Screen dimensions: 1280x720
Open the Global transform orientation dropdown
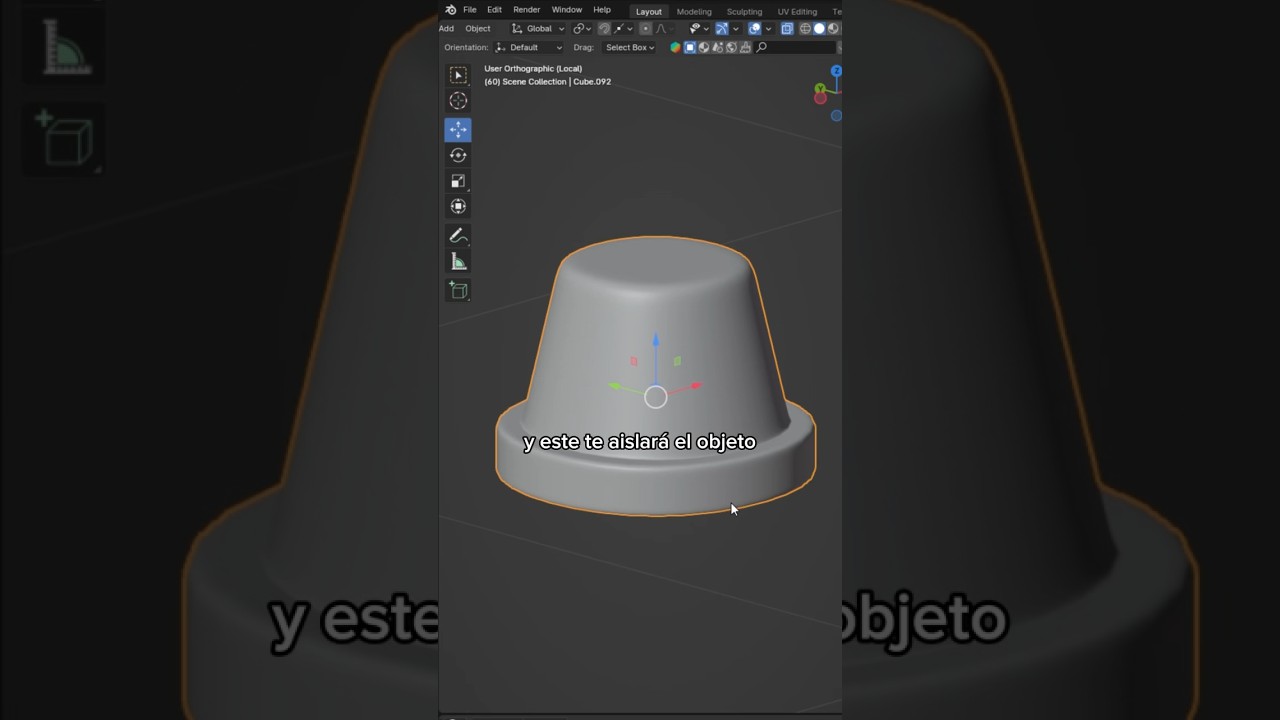(x=537, y=29)
